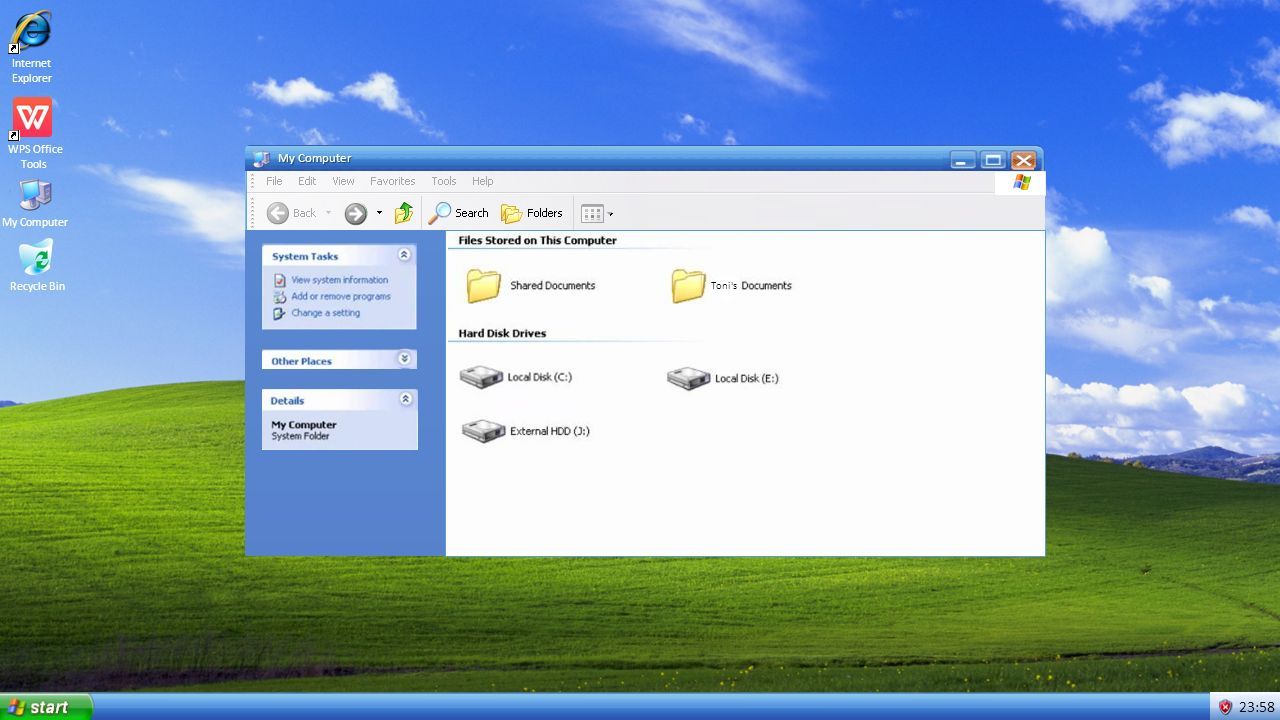The width and height of the screenshot is (1280, 720).
Task: Click the Windows flag logo in menu bar
Action: pyautogui.click(x=1021, y=182)
